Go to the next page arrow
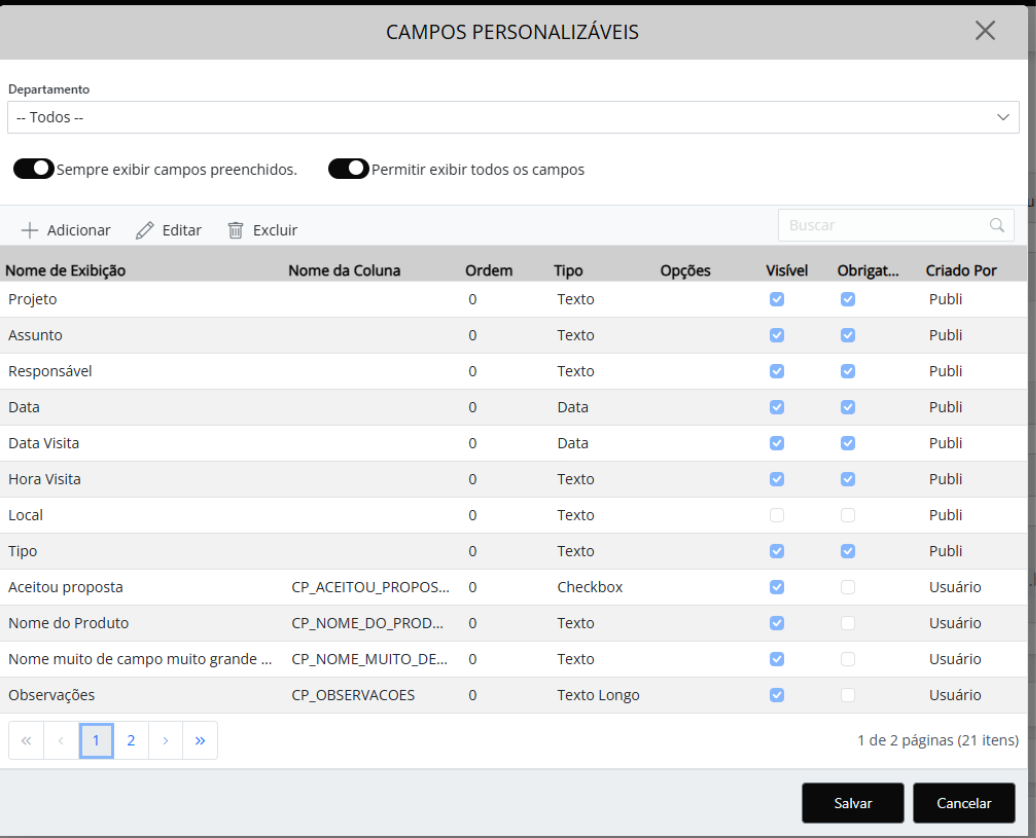 tap(165, 741)
